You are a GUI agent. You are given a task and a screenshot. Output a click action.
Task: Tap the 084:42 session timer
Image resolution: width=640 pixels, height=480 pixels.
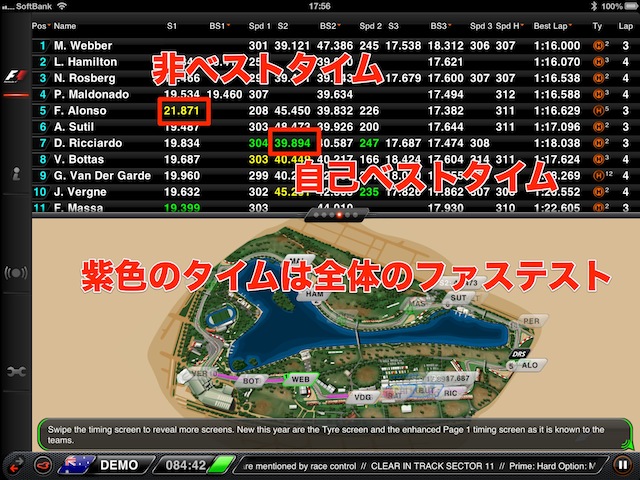[x=185, y=465]
